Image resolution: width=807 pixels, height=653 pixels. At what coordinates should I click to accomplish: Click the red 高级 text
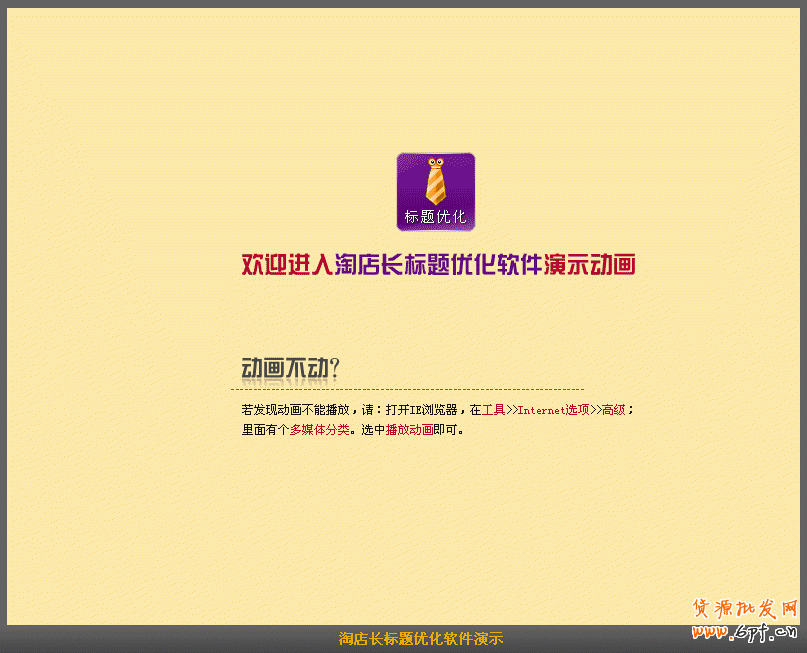[614, 410]
